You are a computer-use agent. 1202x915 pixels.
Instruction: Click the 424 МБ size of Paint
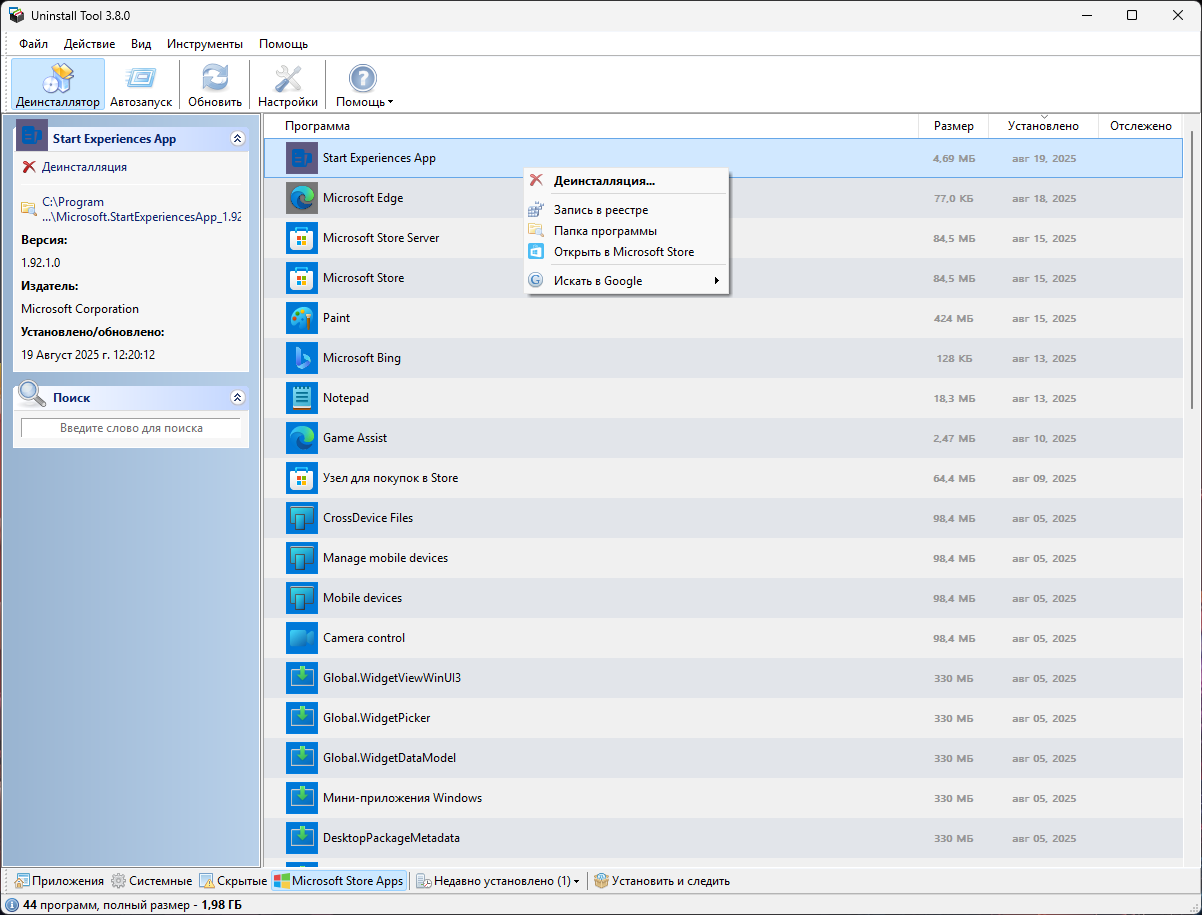[x=954, y=319]
